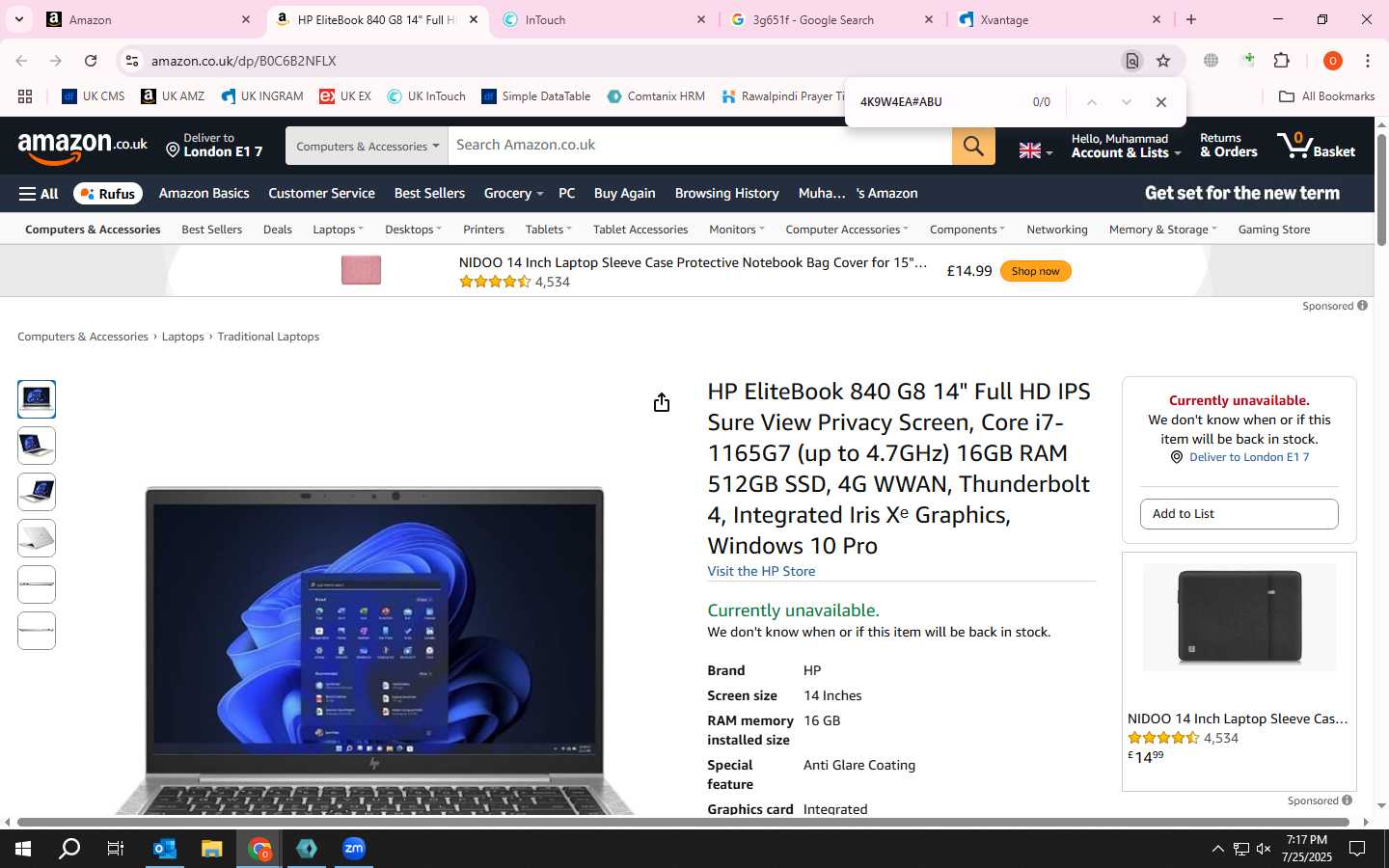Open the apps grid icon in bookmarks bar
The width and height of the screenshot is (1389, 868).
[x=25, y=96]
